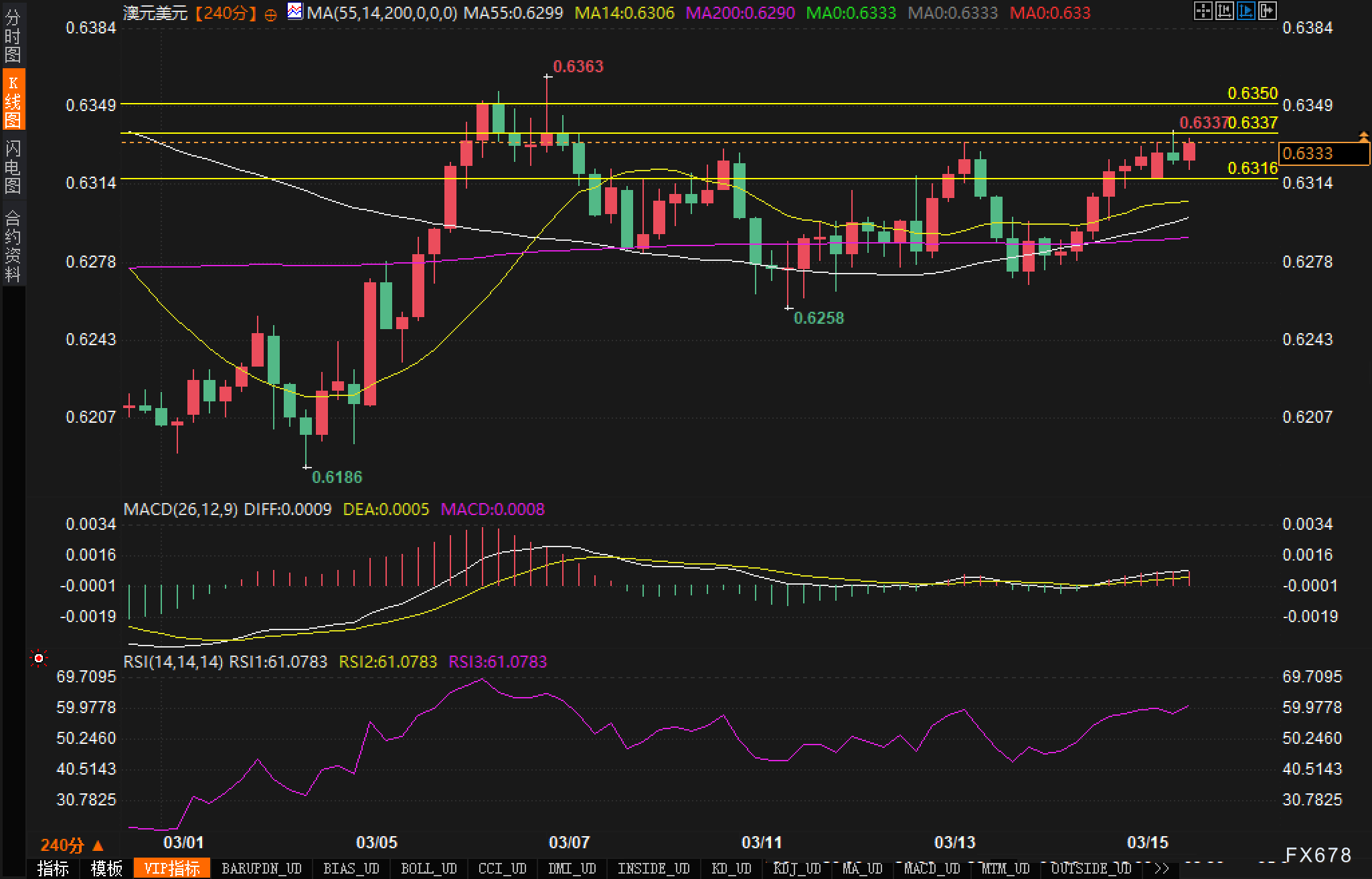Click the red sun marker beside RSI

coord(39,660)
